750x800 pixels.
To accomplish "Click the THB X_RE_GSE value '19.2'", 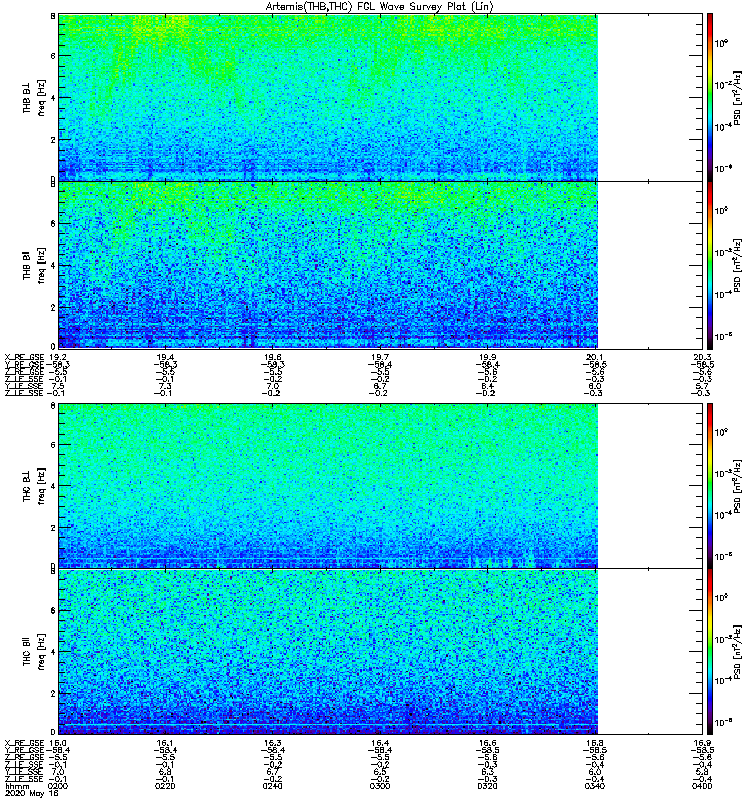I will click(x=57, y=357).
